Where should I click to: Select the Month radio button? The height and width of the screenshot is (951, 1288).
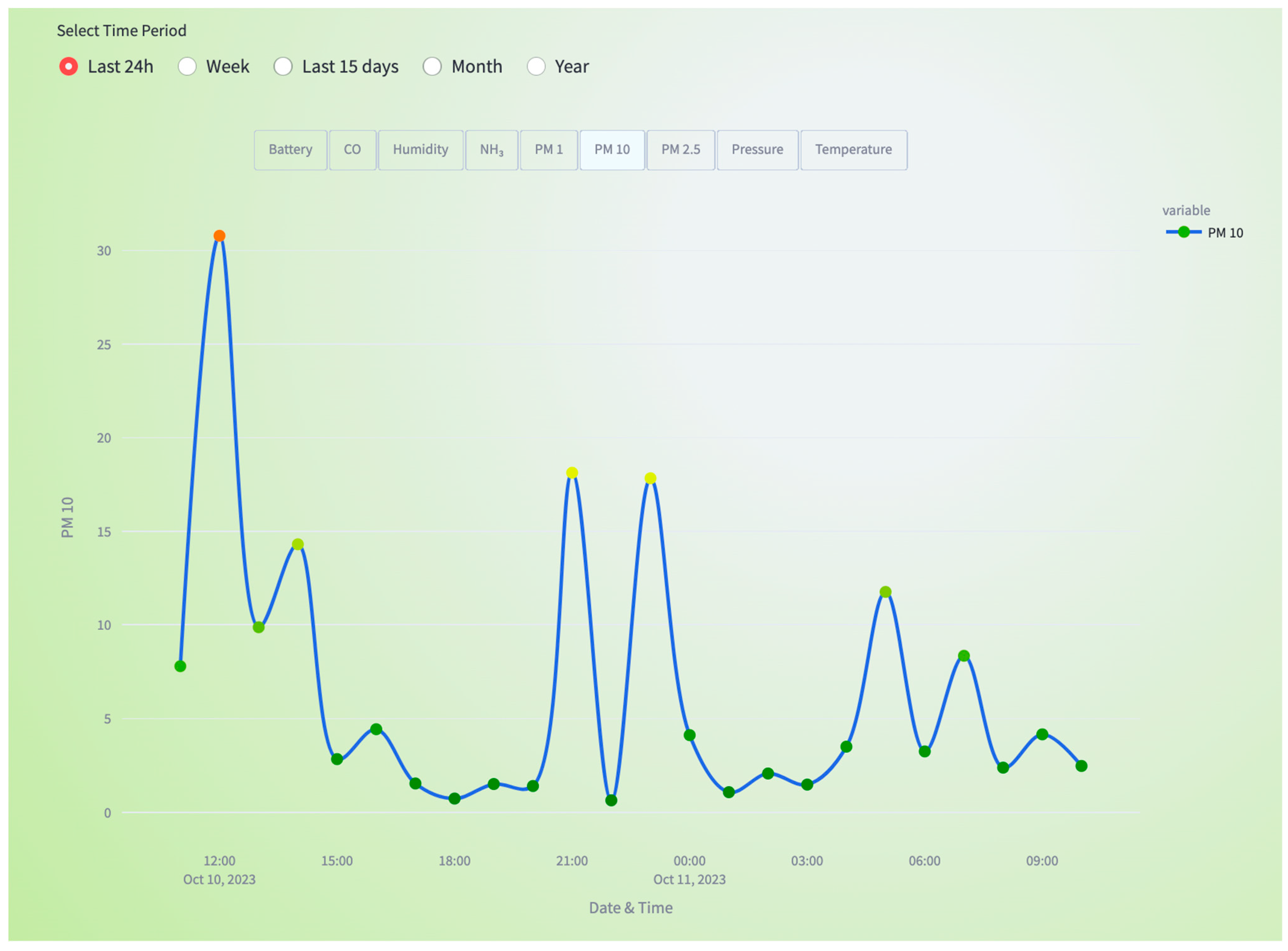pyautogui.click(x=432, y=66)
